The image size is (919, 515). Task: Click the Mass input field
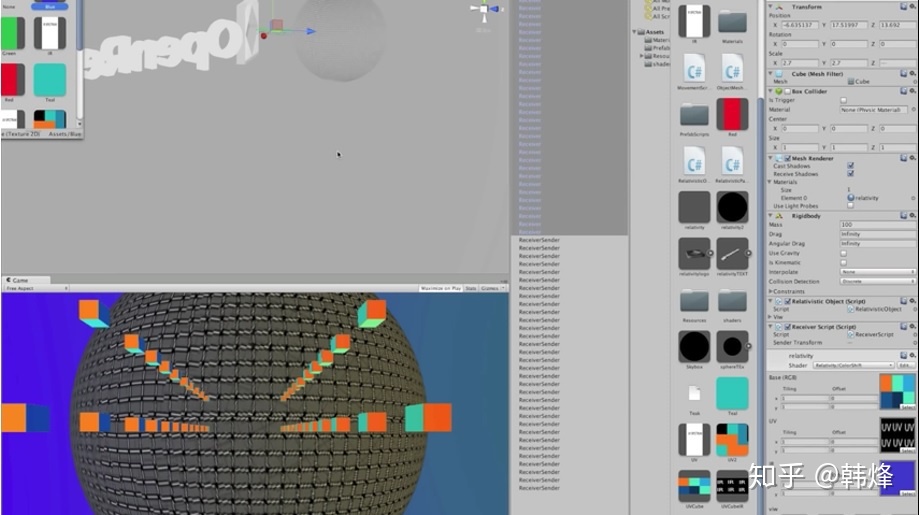coord(876,225)
